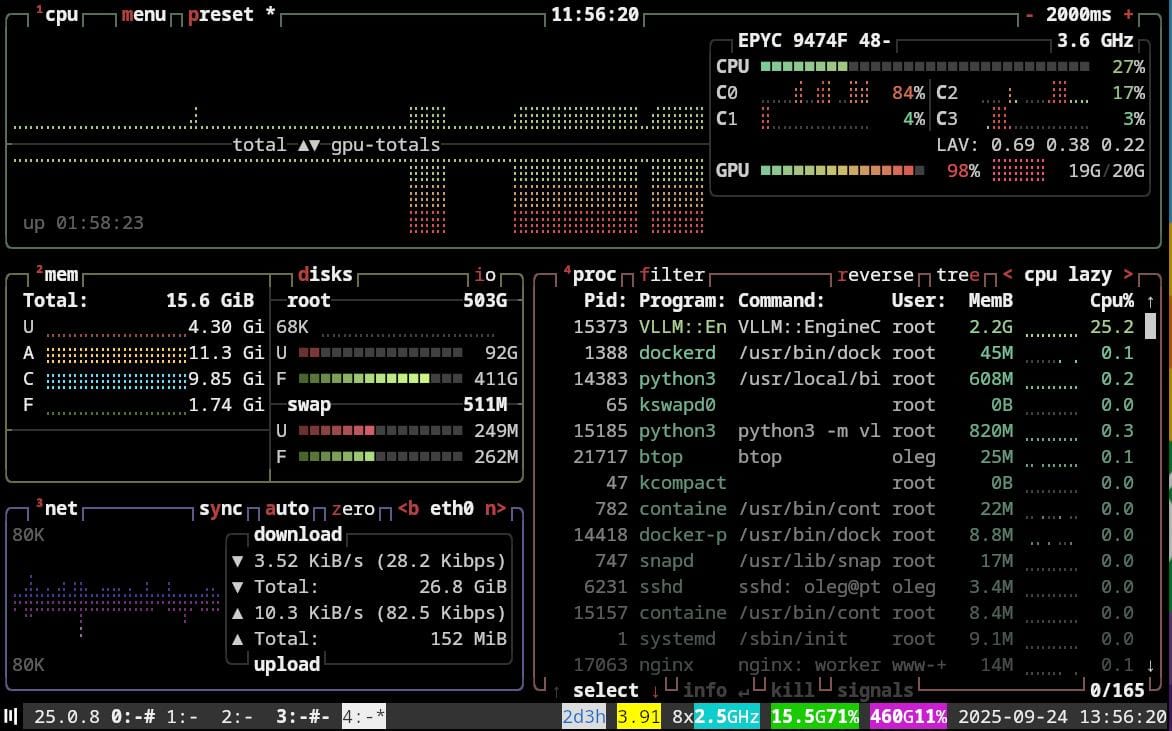Toggle net graph sync
The height and width of the screenshot is (731, 1172).
[220, 509]
